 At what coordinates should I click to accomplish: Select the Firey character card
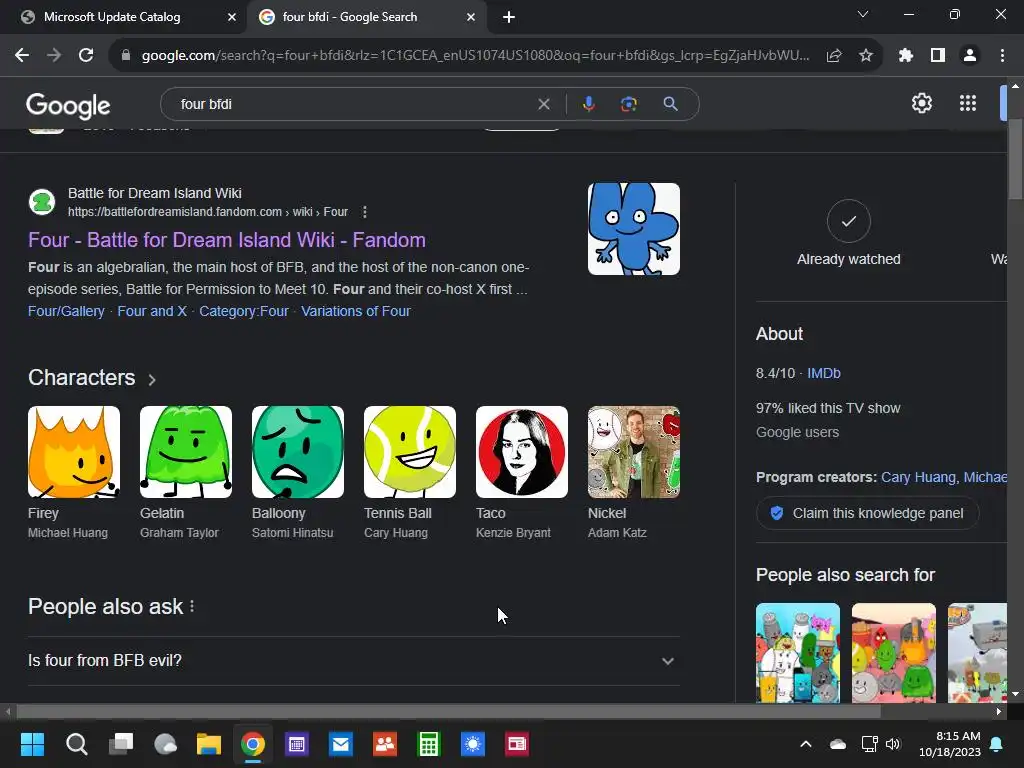pos(74,473)
